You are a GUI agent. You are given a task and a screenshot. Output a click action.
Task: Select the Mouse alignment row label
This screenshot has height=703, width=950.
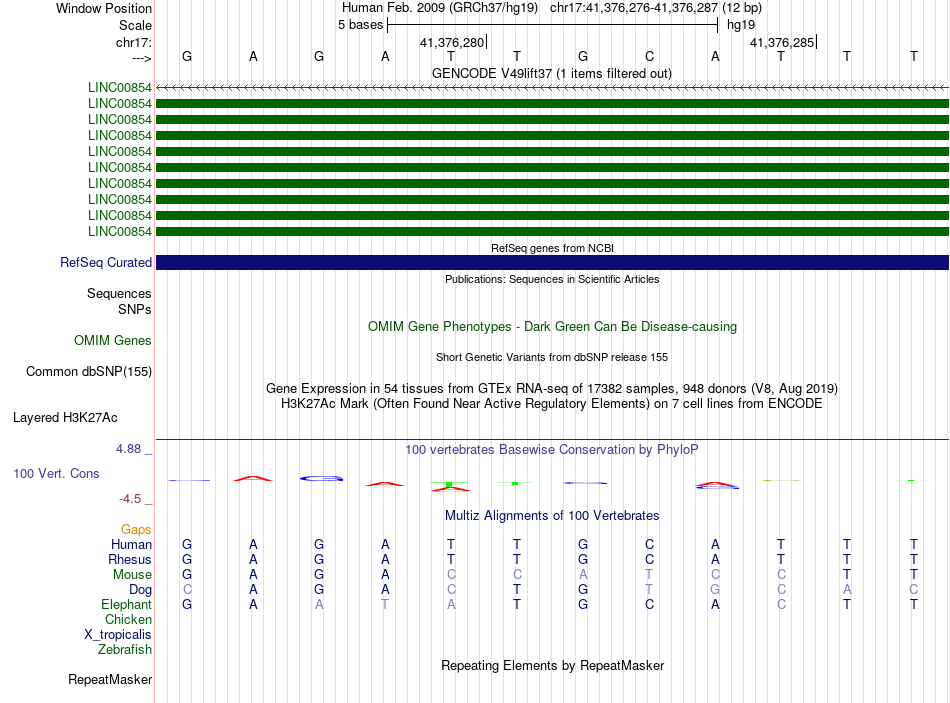(x=132, y=575)
